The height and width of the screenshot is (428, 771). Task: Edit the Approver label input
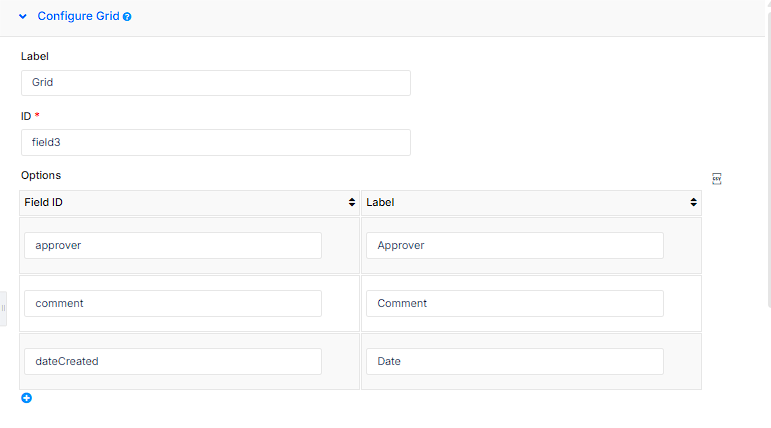pyautogui.click(x=515, y=245)
